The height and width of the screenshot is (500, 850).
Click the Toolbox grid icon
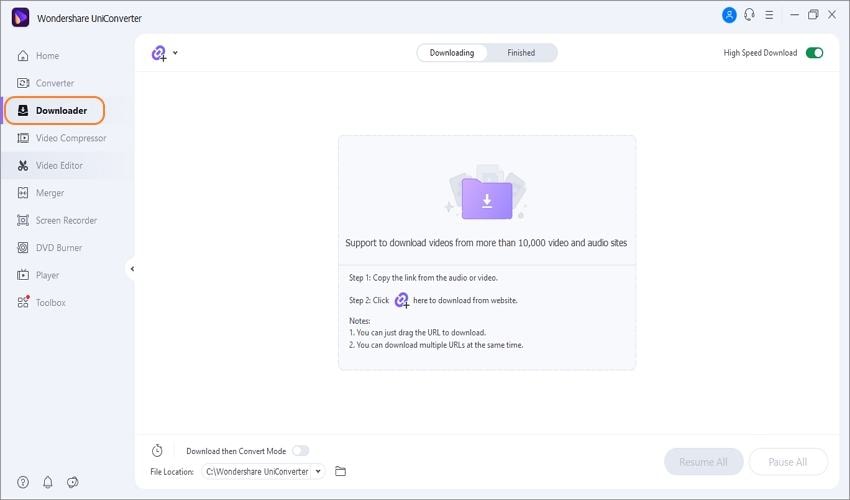23,302
